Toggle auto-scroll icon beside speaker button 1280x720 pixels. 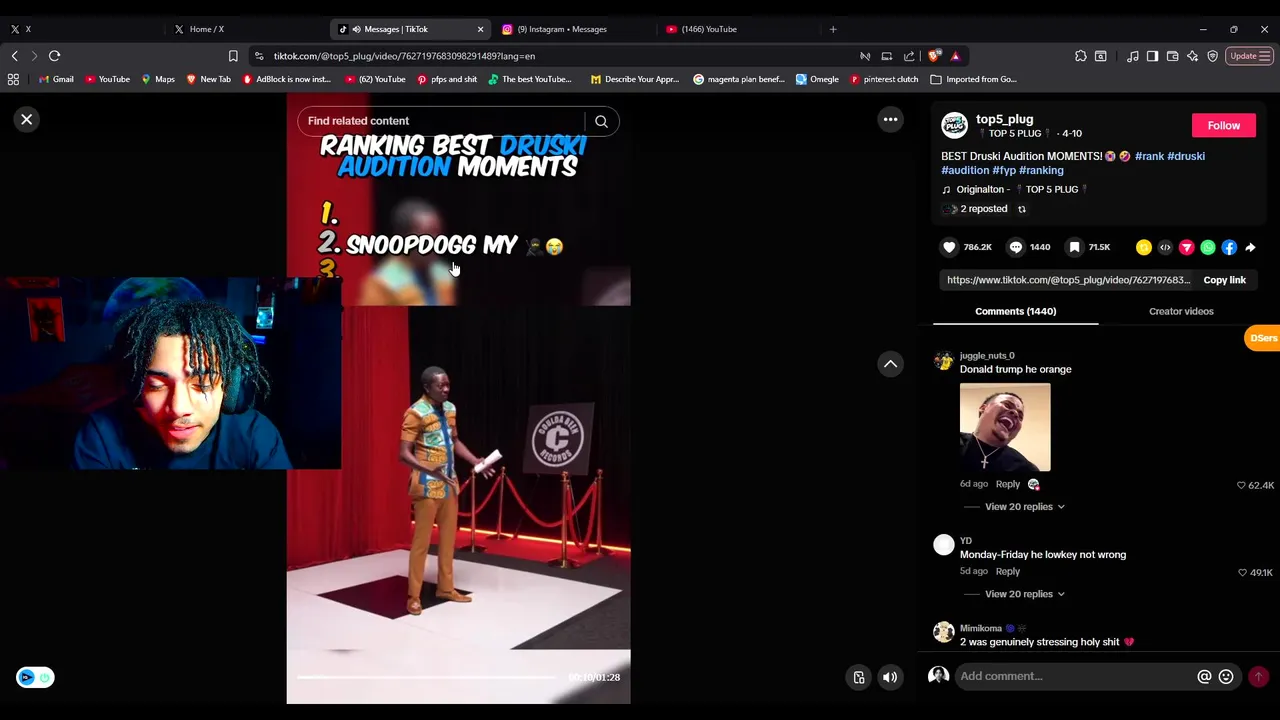coord(858,678)
